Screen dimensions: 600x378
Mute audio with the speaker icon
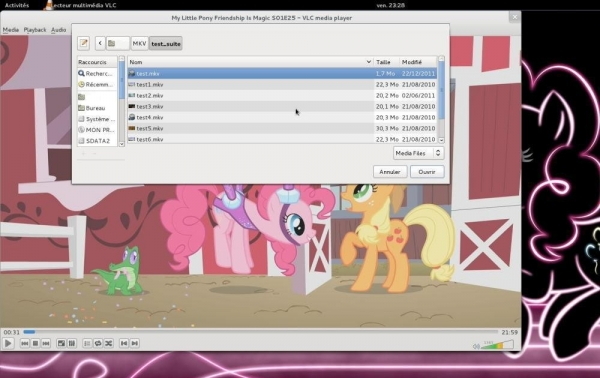coord(476,346)
